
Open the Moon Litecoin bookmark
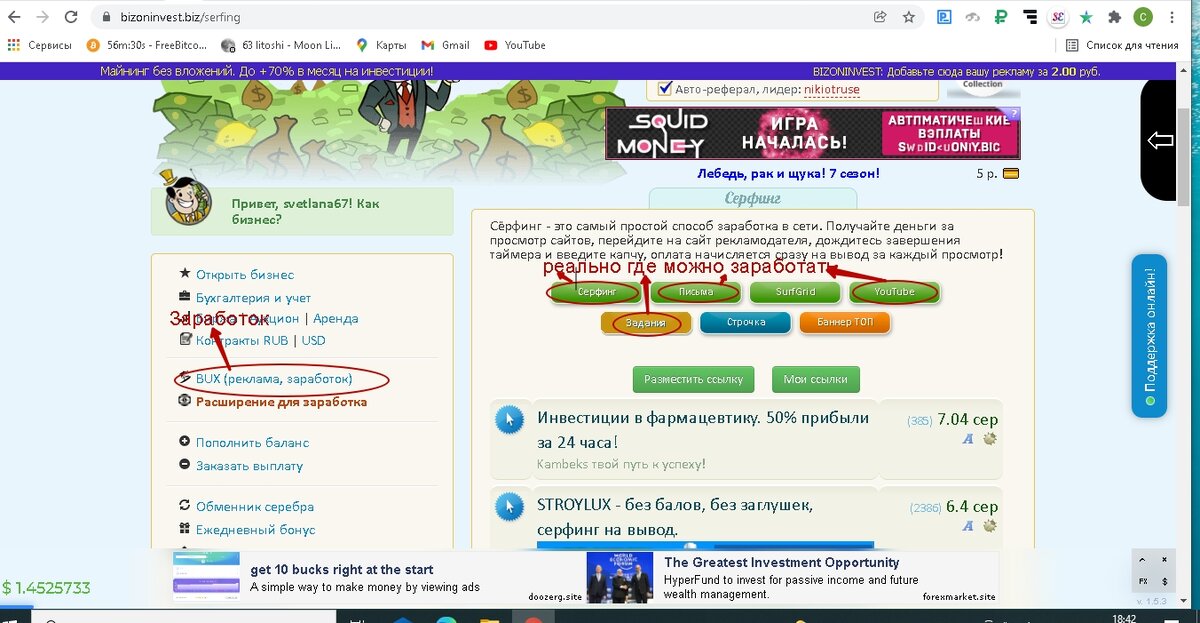click(x=281, y=45)
